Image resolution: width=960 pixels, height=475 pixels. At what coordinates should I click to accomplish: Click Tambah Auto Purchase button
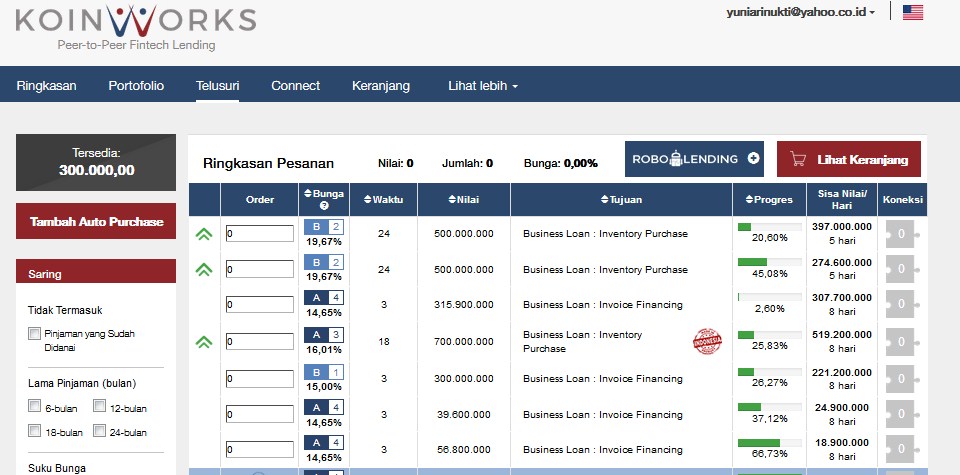point(96,221)
